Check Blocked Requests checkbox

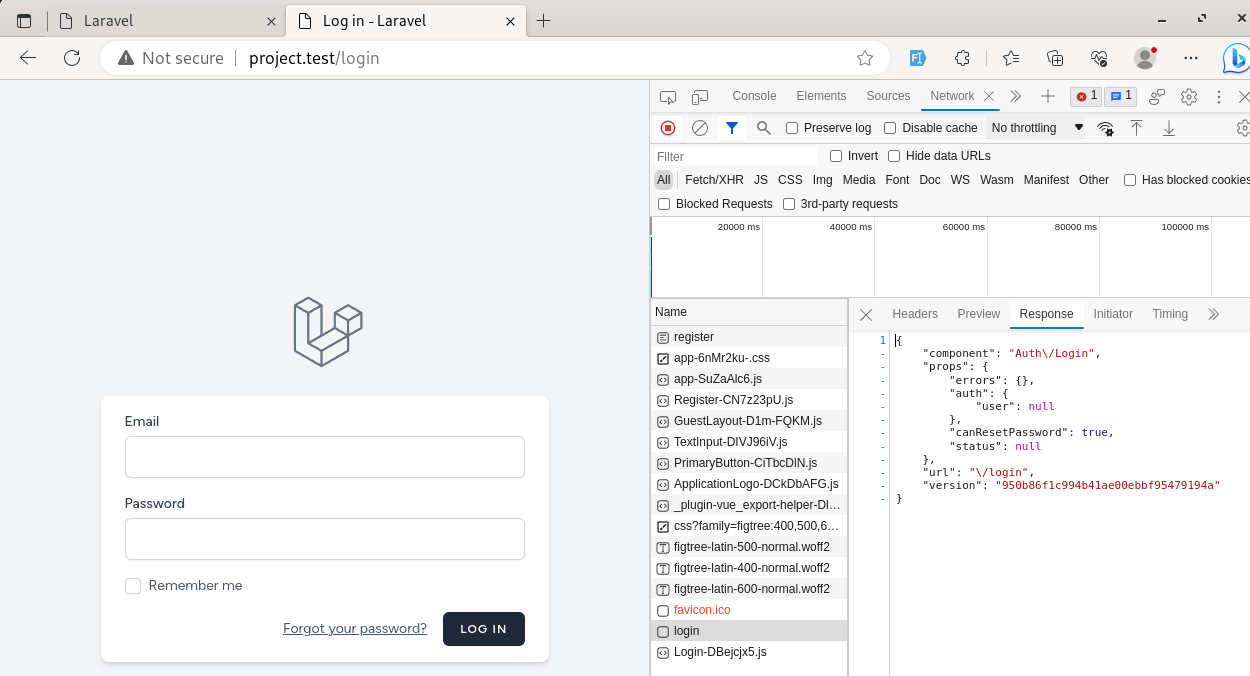tap(664, 204)
